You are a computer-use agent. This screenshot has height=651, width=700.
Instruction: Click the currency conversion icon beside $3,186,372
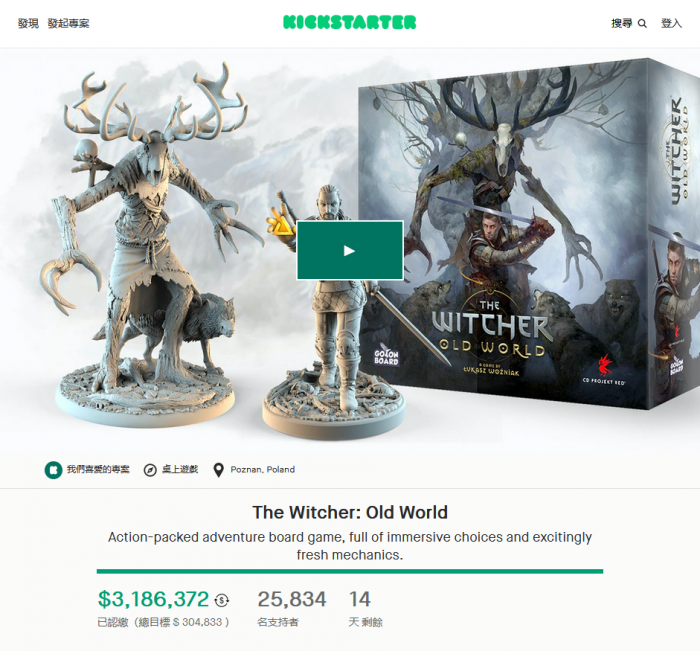221,600
